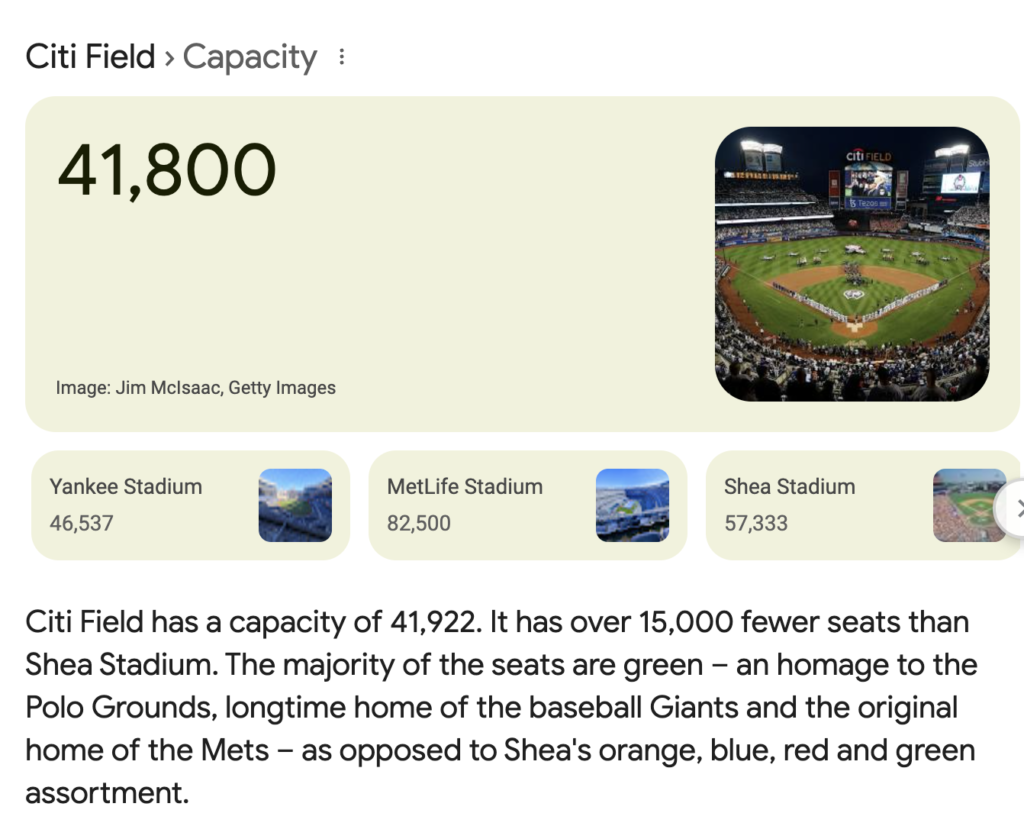Click the Jim McIsaac, Getty Images credit
The image size is (1024, 826).
[225, 388]
